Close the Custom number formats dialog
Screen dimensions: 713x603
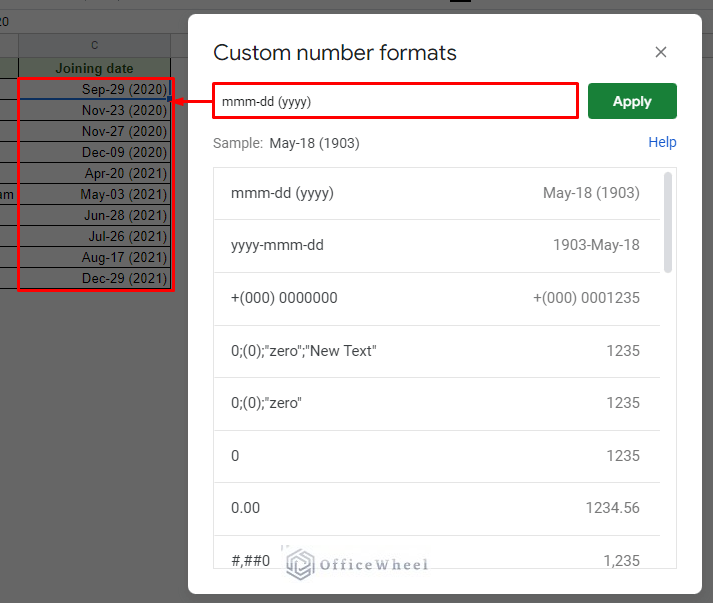tap(660, 52)
